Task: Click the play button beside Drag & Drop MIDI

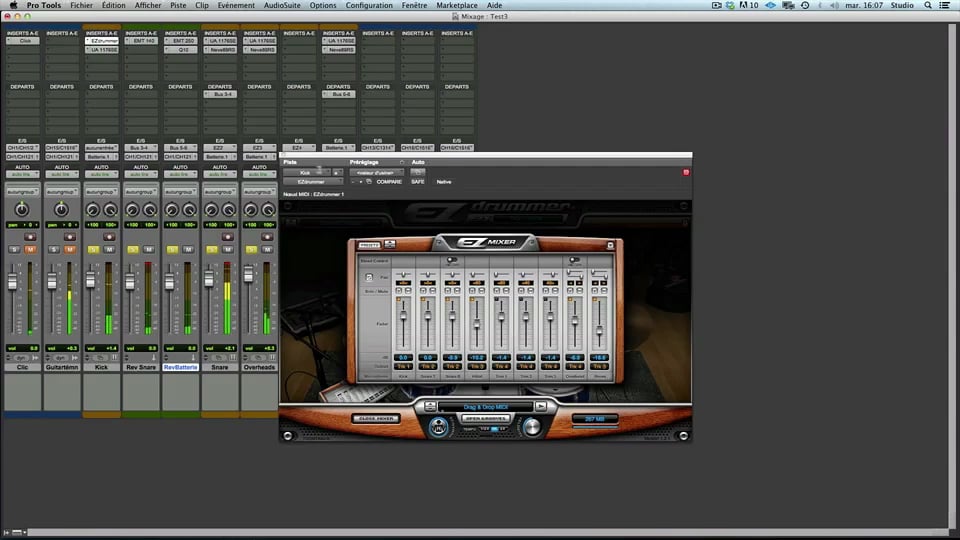Action: tap(541, 407)
